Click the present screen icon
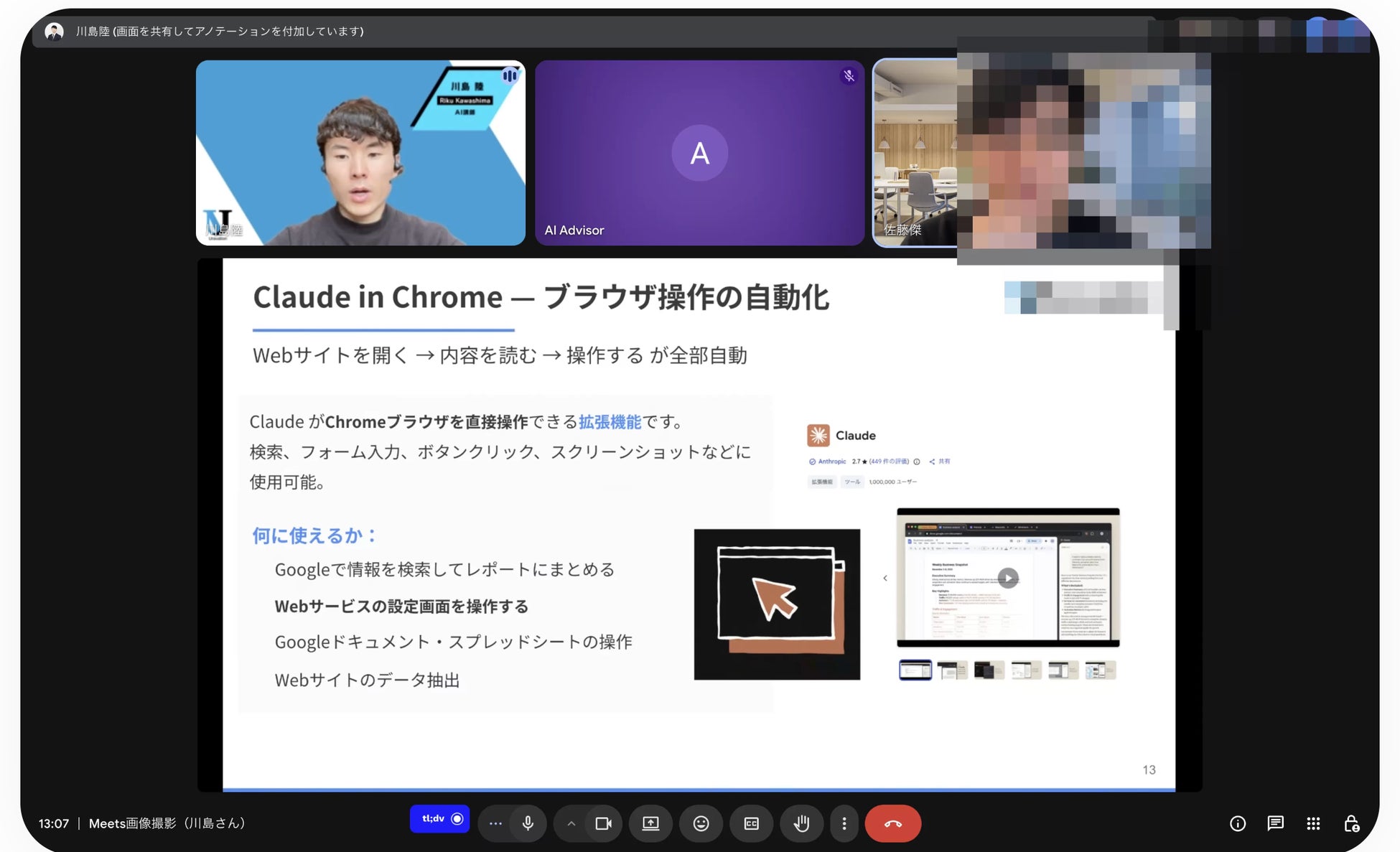Viewport: 1400px width, 852px height. tap(650, 823)
